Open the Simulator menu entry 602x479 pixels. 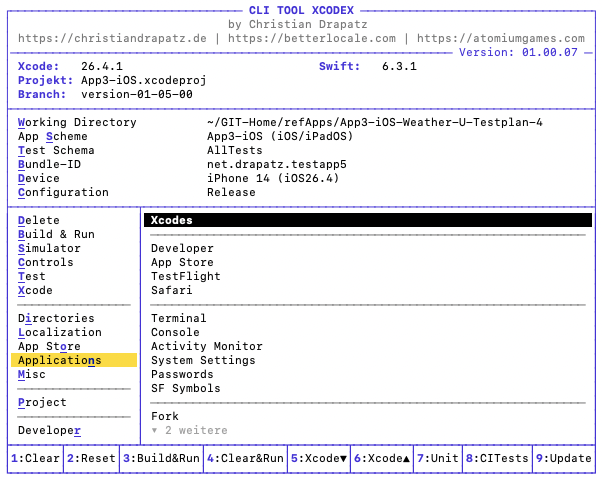point(49,248)
